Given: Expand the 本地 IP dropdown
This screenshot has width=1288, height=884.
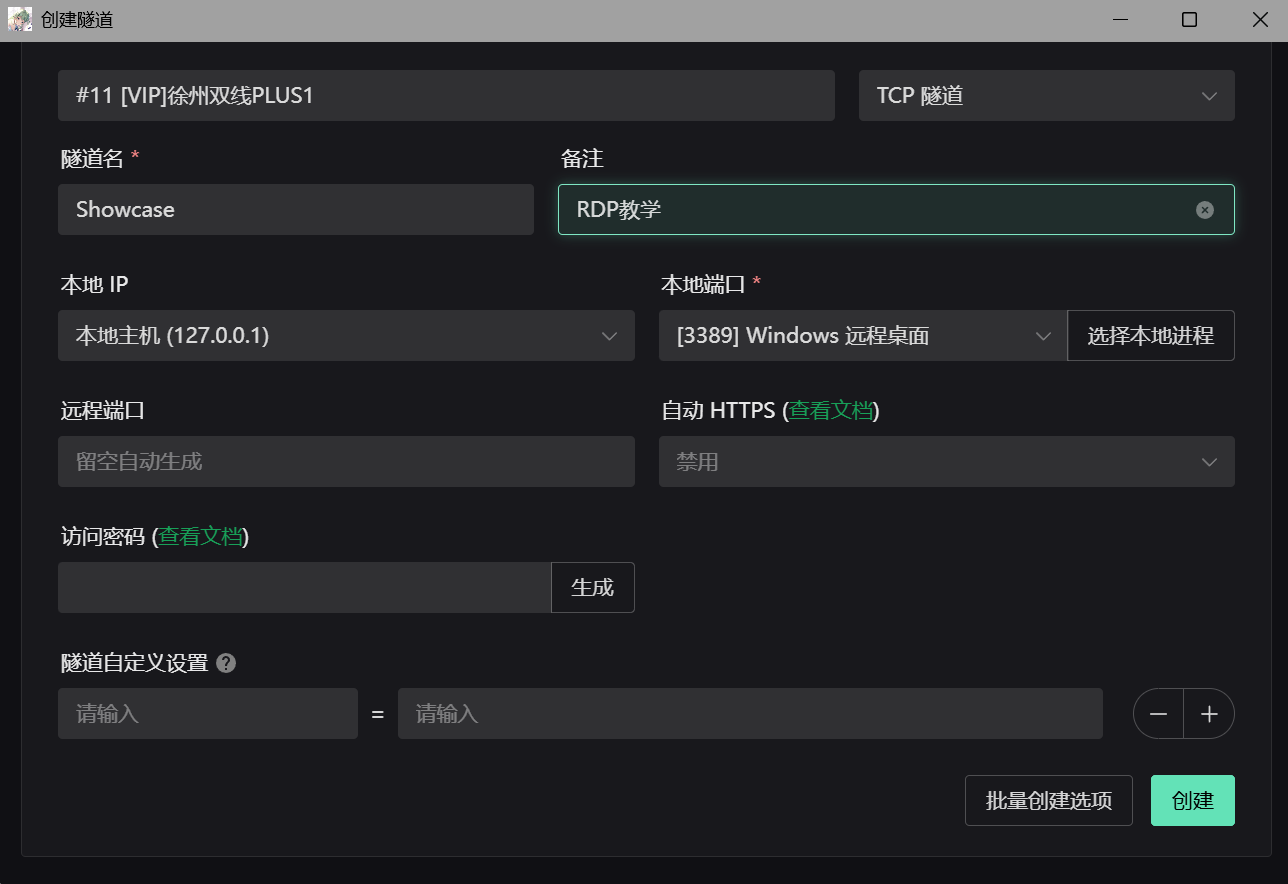Looking at the screenshot, I should point(346,336).
